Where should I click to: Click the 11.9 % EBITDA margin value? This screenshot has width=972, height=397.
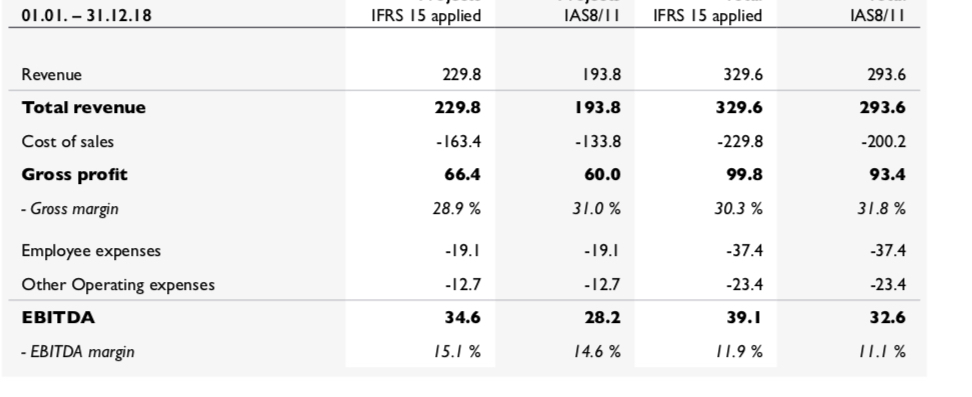(738, 352)
